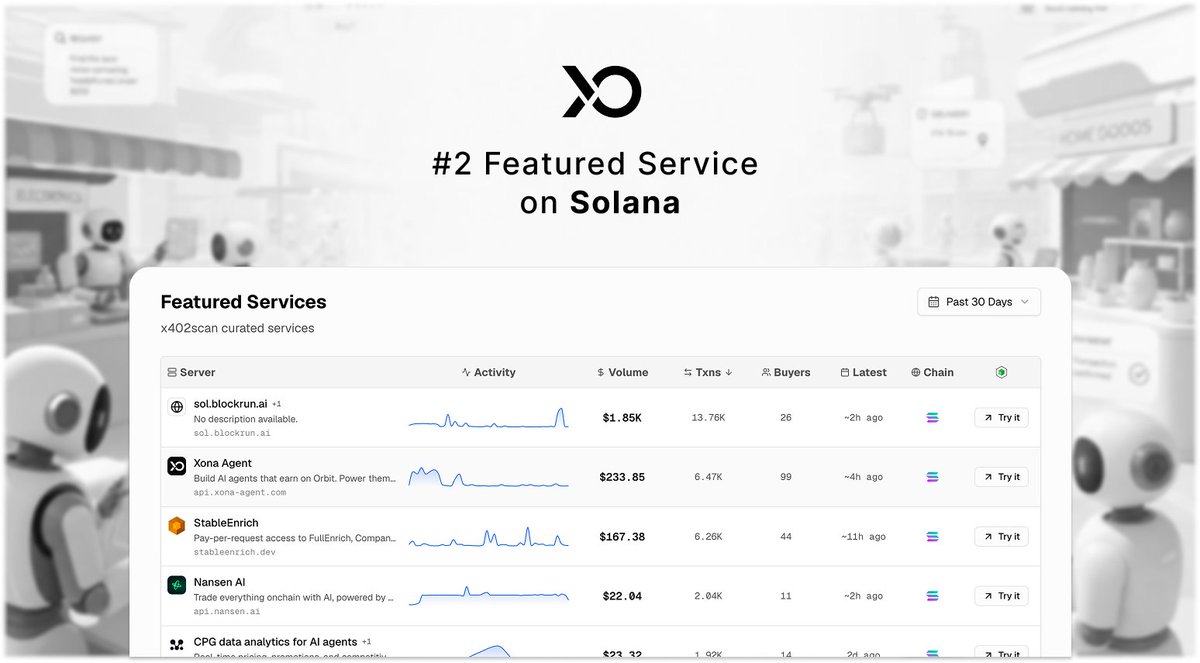
Task: Click Try it for Xona Agent
Action: (1001, 477)
